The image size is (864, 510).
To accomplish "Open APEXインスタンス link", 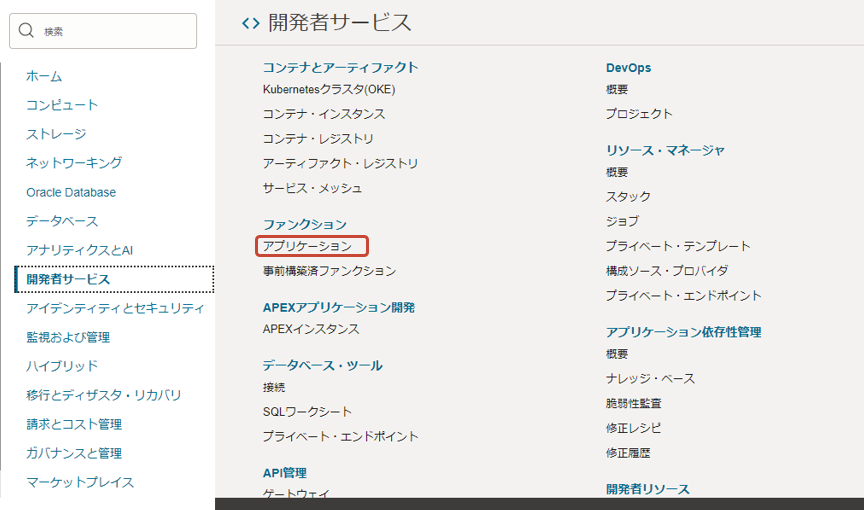I will (311, 329).
